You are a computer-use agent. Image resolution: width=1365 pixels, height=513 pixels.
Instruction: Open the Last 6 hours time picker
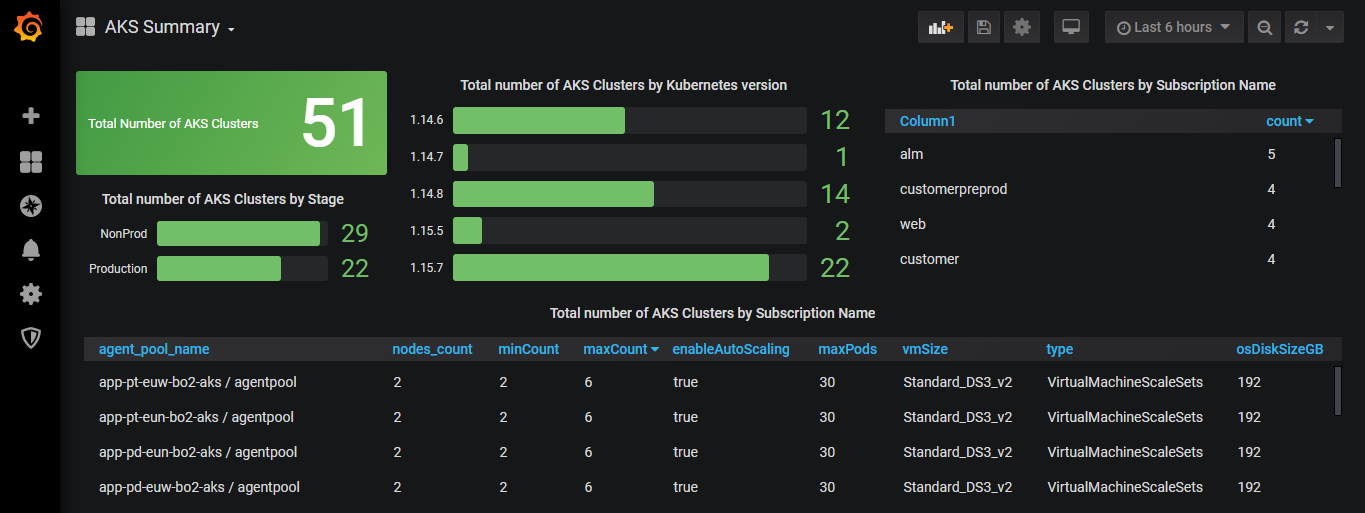click(x=1174, y=27)
